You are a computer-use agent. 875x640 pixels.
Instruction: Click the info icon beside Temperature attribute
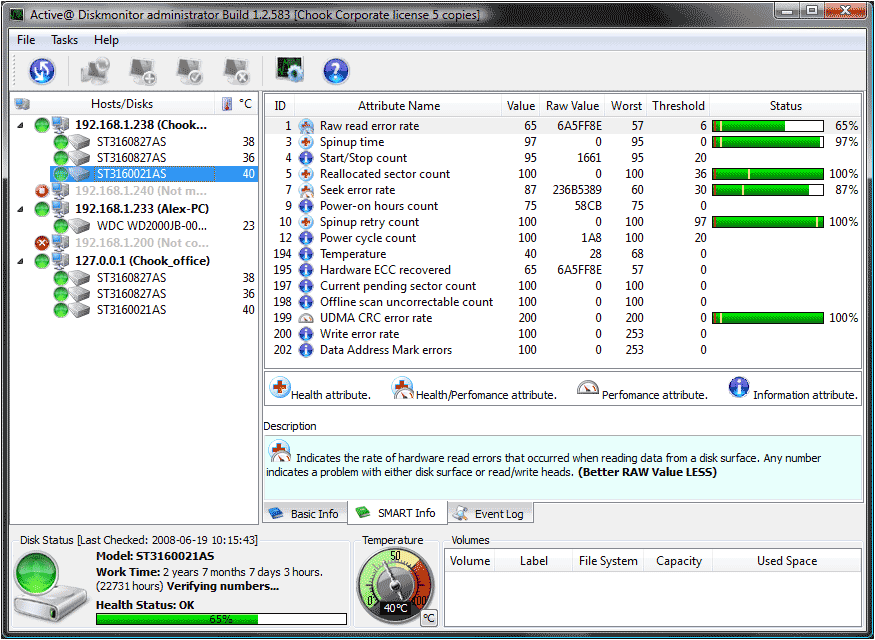306,254
